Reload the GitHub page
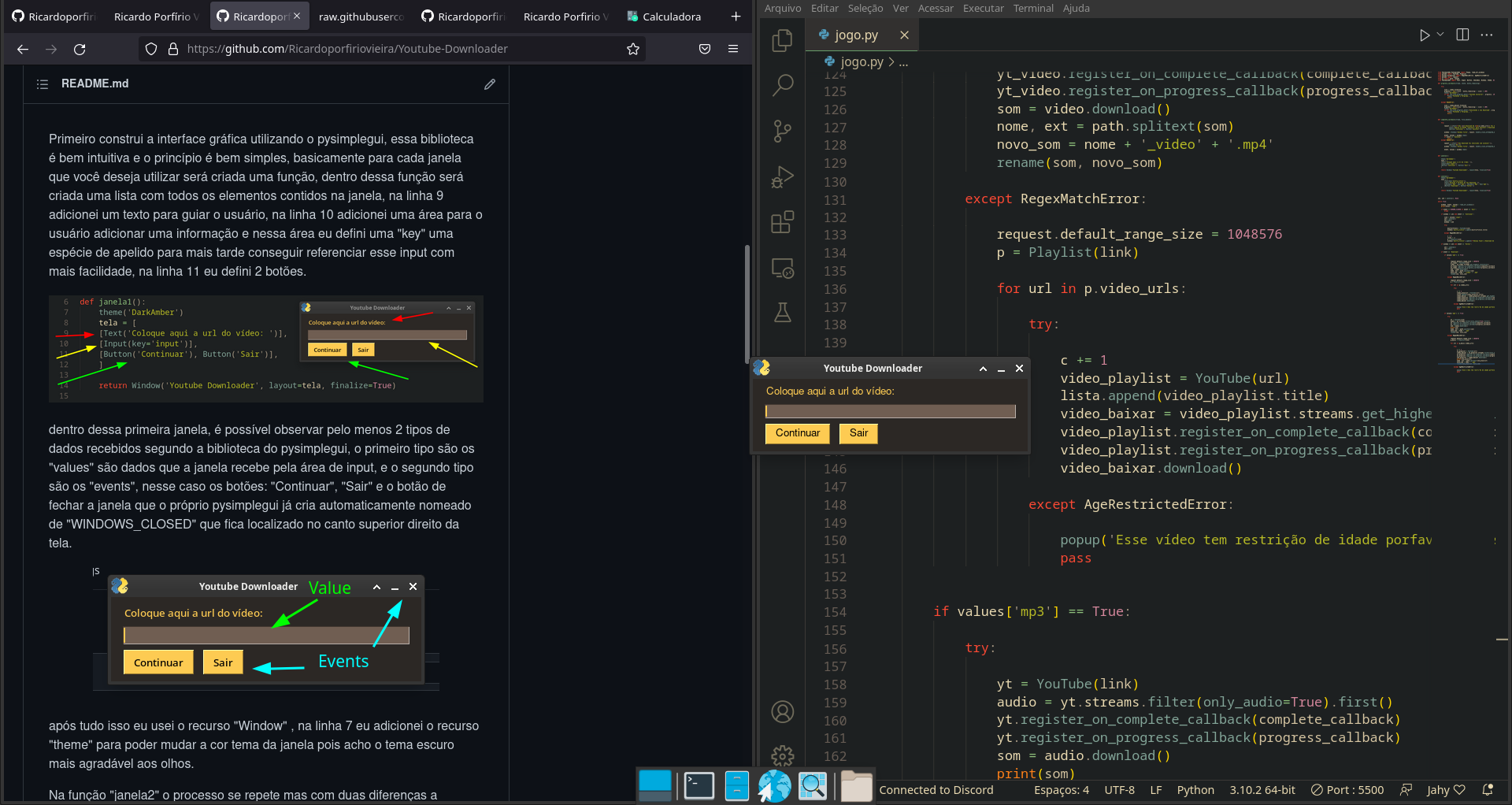Image resolution: width=1512 pixels, height=805 pixels. click(80, 49)
